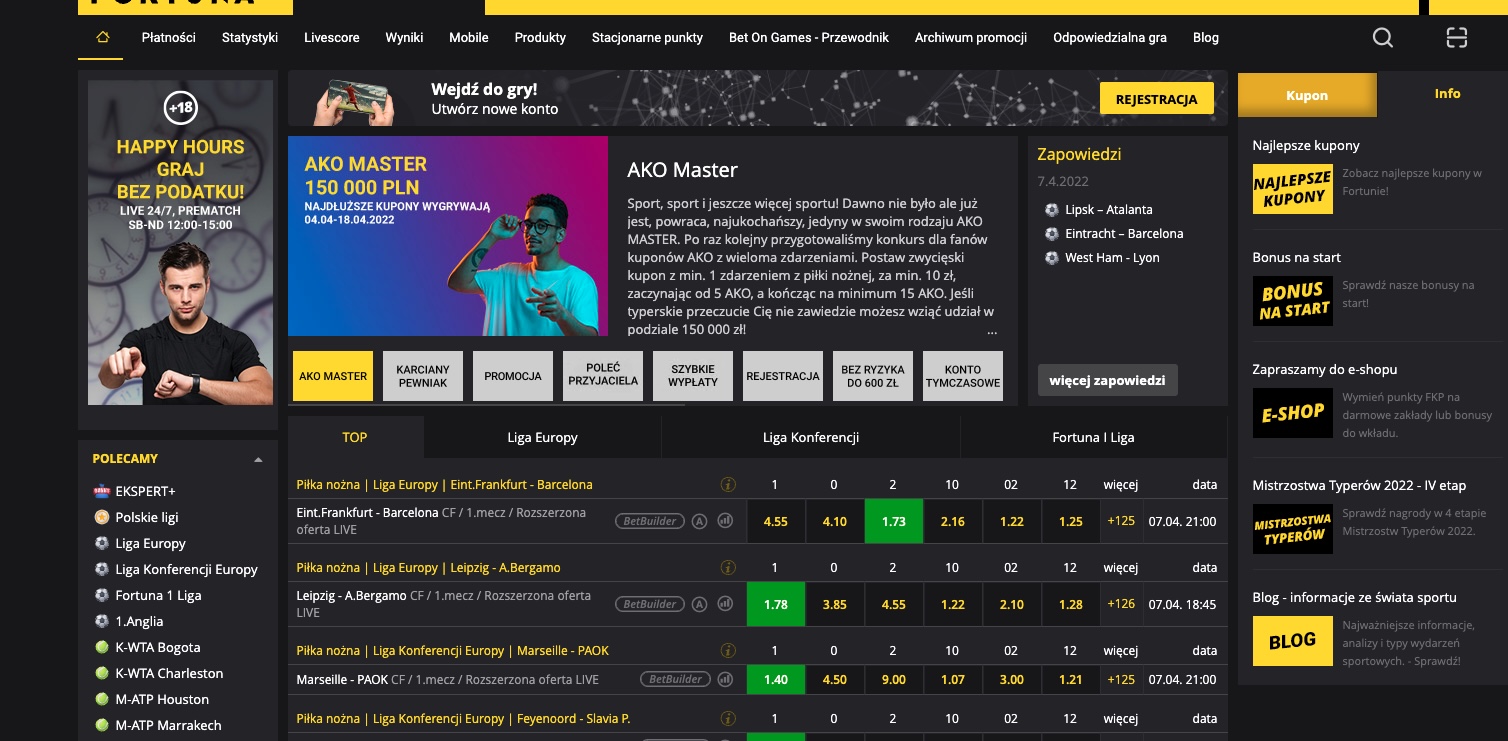This screenshot has width=1508, height=741.
Task: Open statistics icon in Marseille - PAOK row
Action: point(726,680)
